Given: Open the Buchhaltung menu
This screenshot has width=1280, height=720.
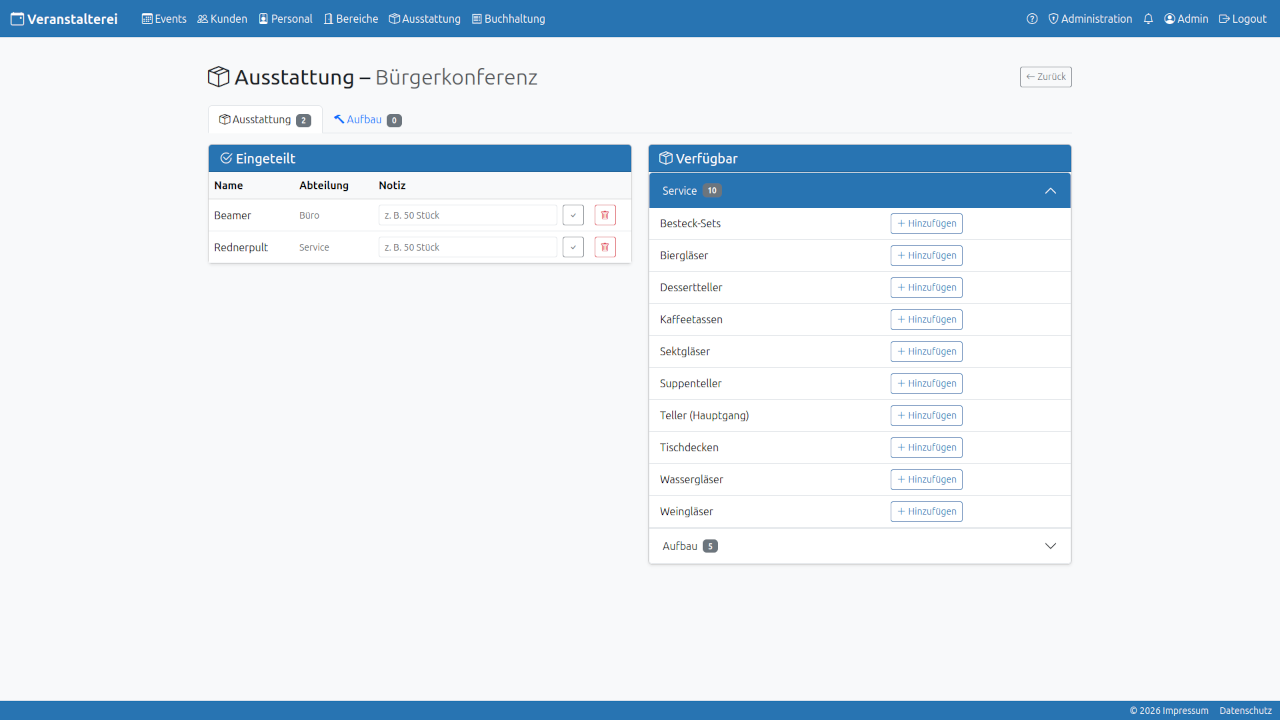Looking at the screenshot, I should tap(508, 19).
